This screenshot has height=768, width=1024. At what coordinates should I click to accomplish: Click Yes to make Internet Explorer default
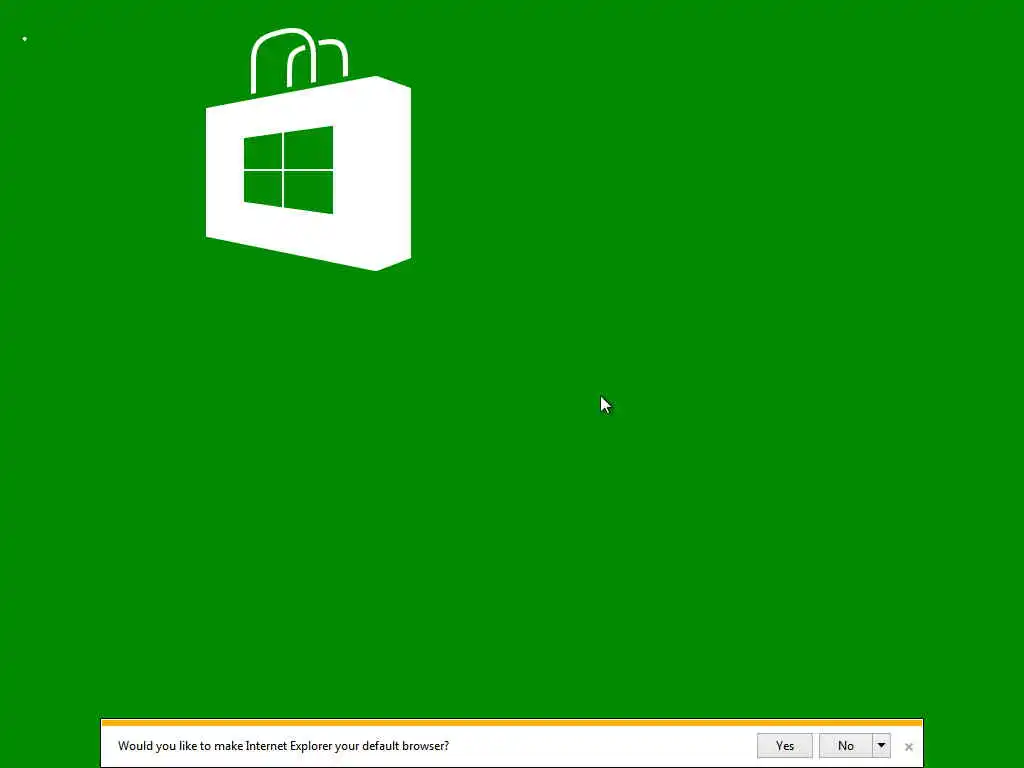[784, 746]
